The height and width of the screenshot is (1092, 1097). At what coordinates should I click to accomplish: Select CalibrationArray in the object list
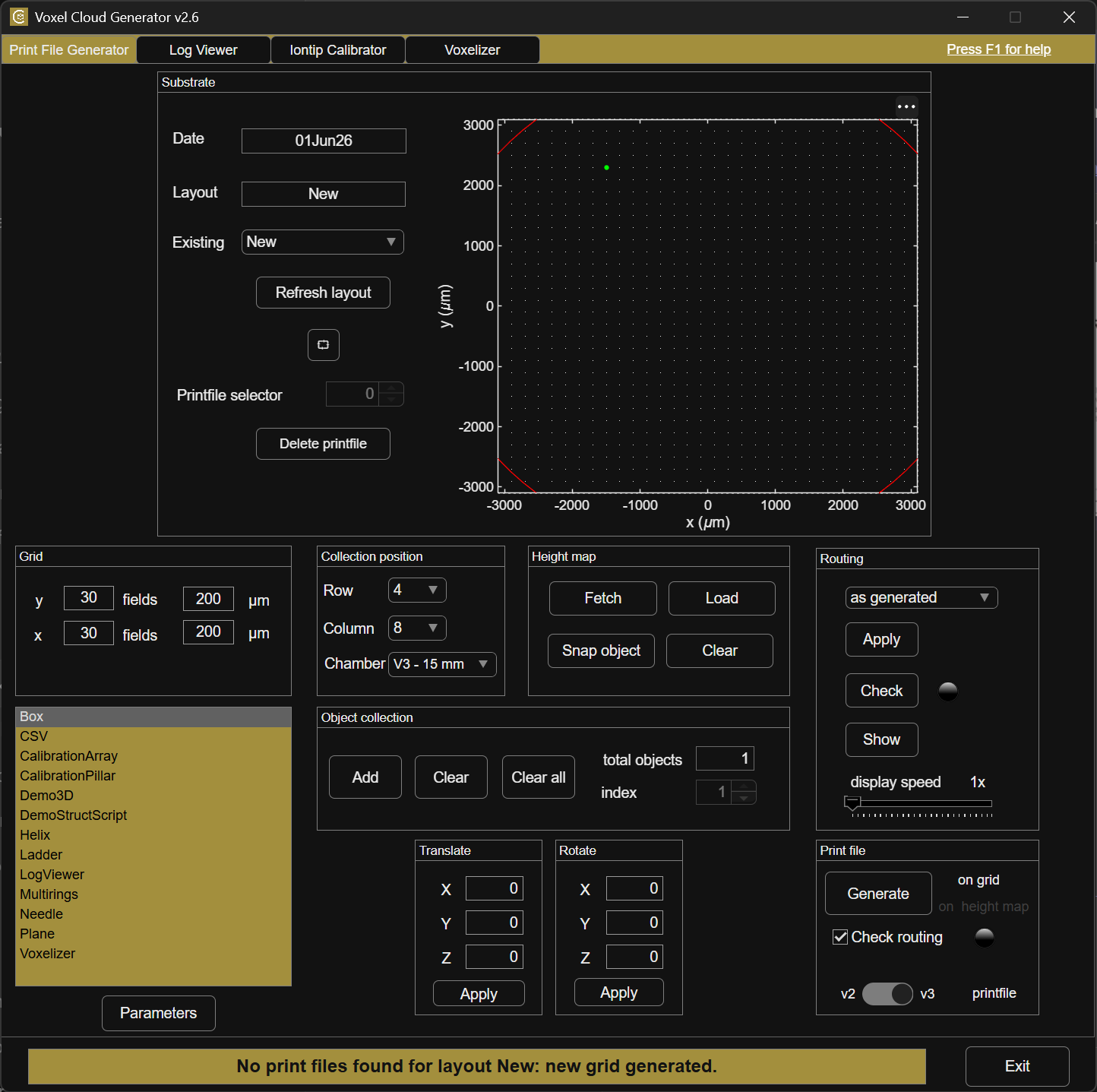pos(153,756)
